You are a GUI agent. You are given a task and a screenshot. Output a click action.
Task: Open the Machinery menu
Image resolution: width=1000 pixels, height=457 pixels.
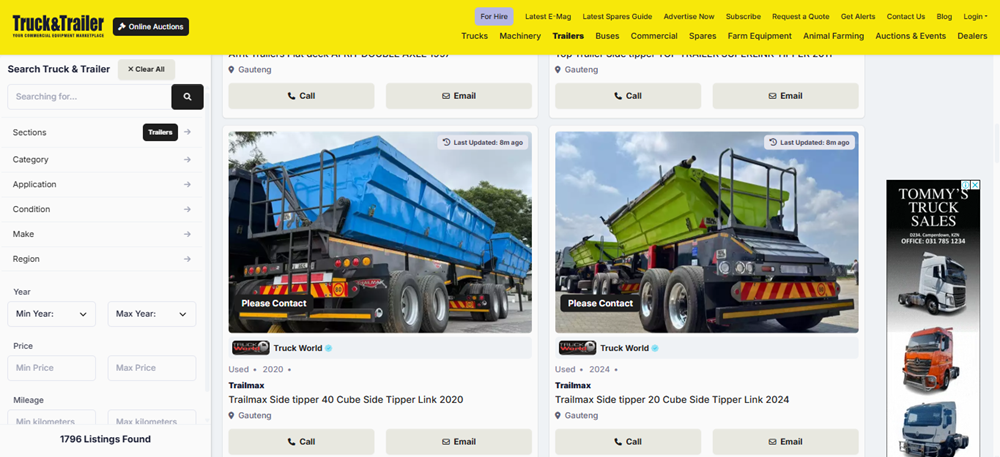(x=520, y=36)
